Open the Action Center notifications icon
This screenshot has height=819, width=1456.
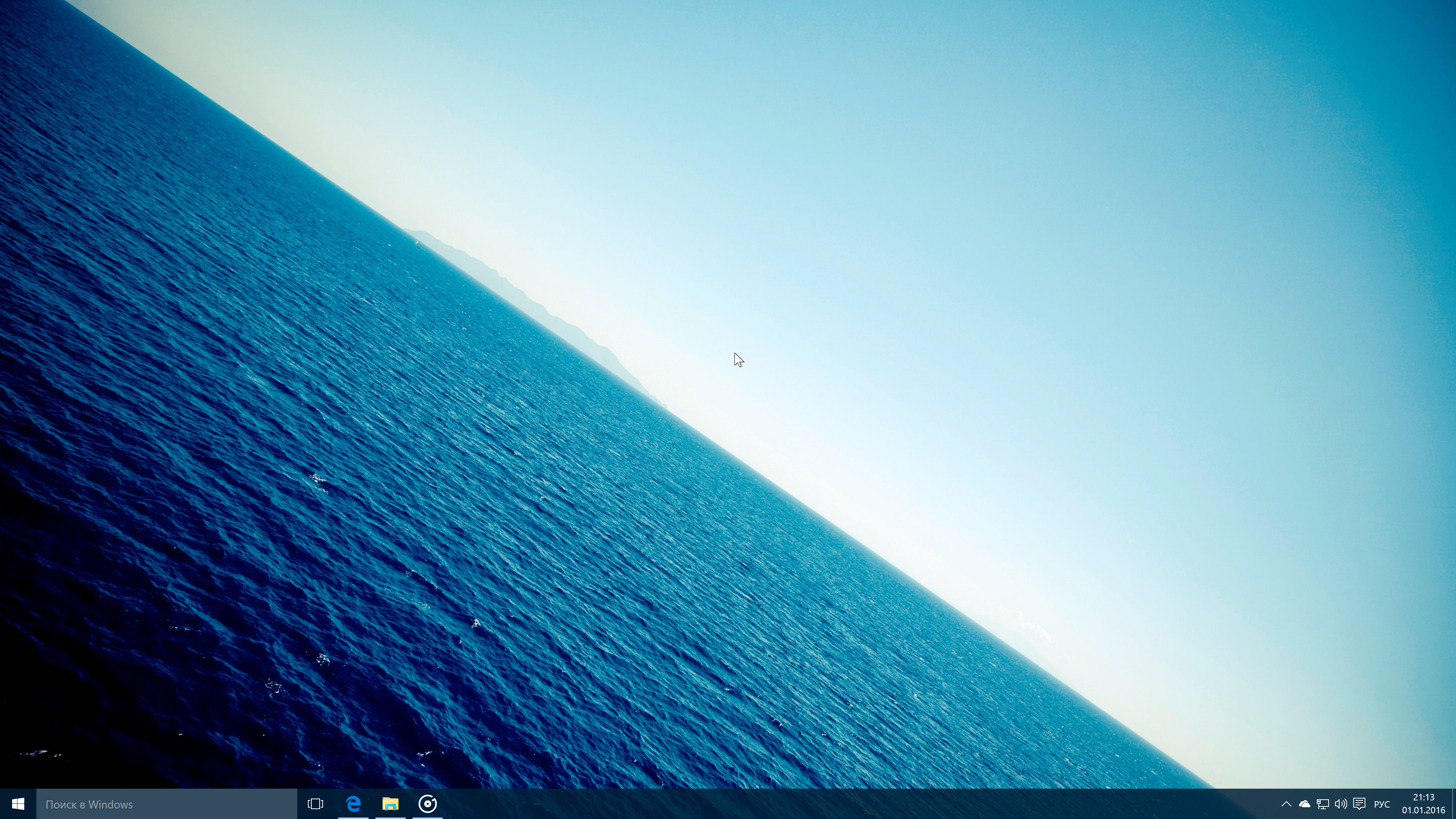[1359, 804]
